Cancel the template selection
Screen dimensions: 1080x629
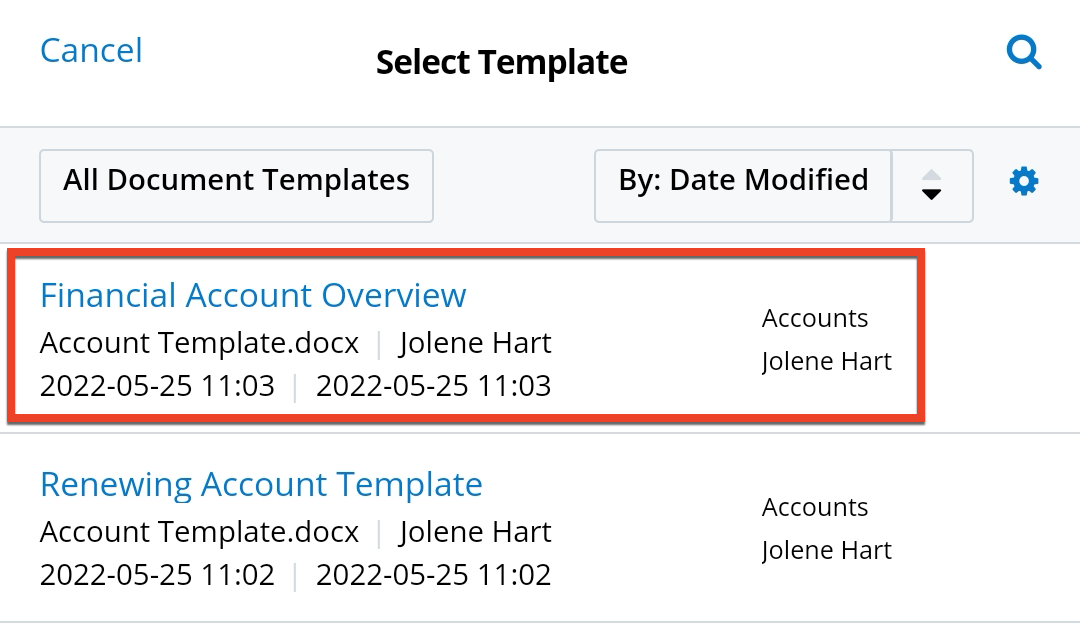(x=91, y=50)
